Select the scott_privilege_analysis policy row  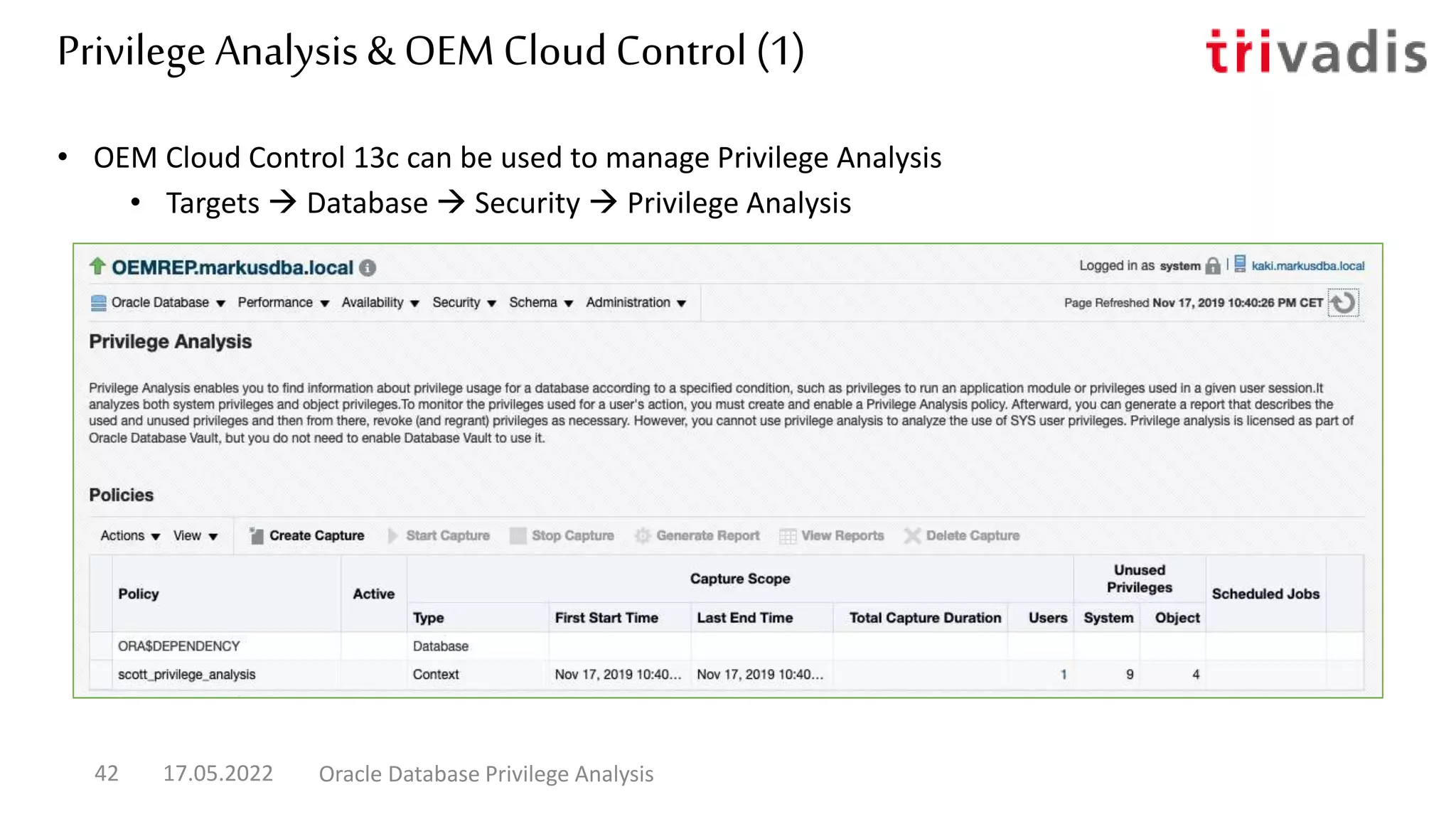click(x=726, y=674)
